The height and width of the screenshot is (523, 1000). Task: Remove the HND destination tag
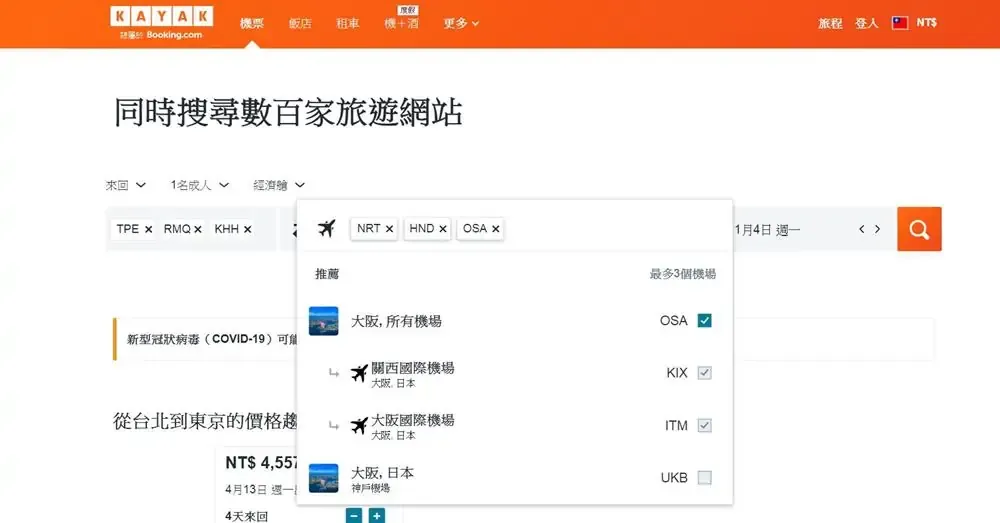443,229
